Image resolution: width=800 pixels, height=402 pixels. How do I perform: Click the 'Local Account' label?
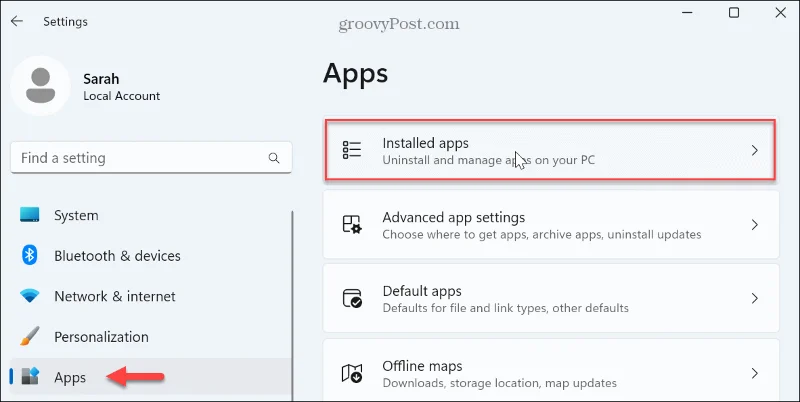point(121,96)
